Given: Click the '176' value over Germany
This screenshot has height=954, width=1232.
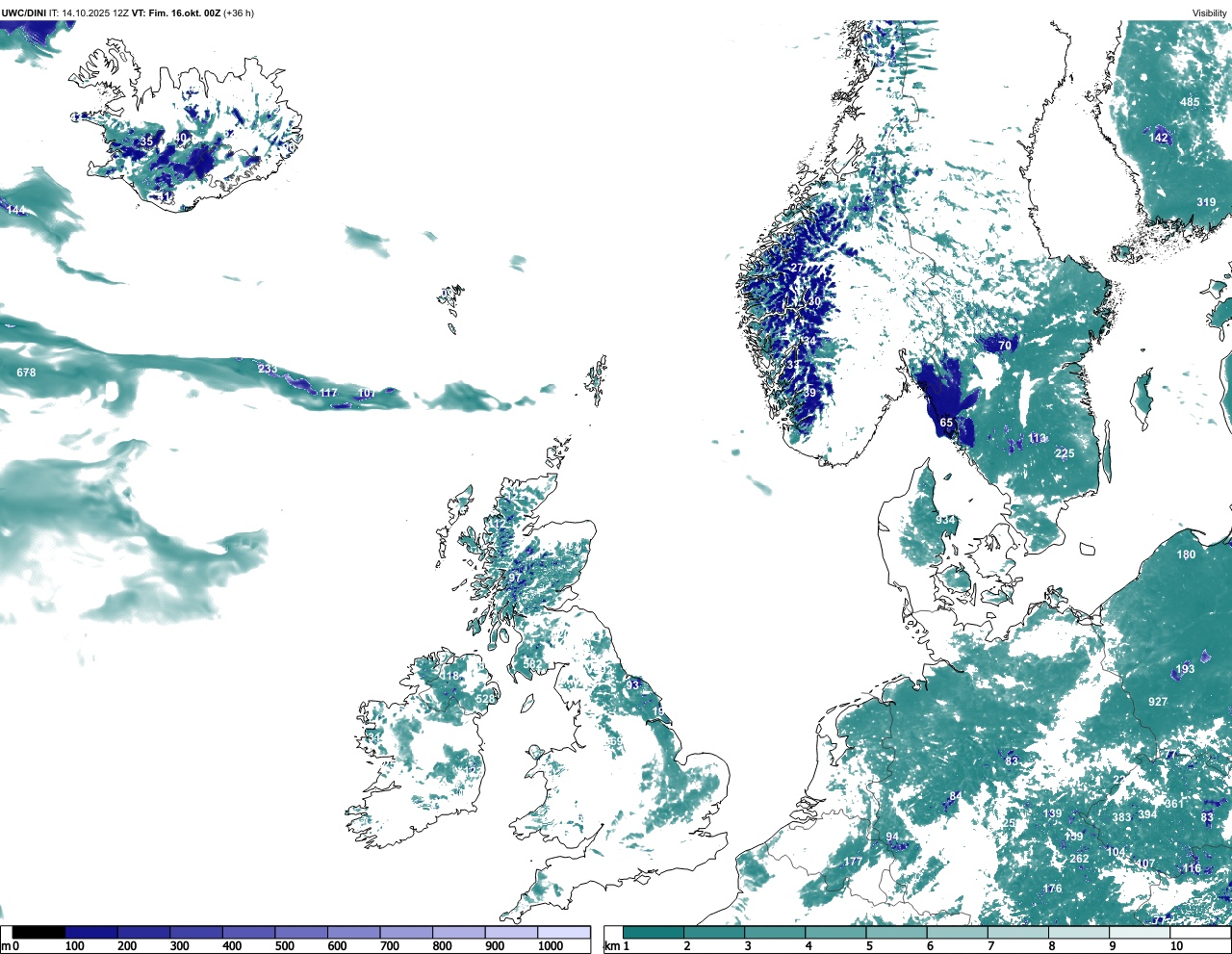Looking at the screenshot, I should point(1053,889).
